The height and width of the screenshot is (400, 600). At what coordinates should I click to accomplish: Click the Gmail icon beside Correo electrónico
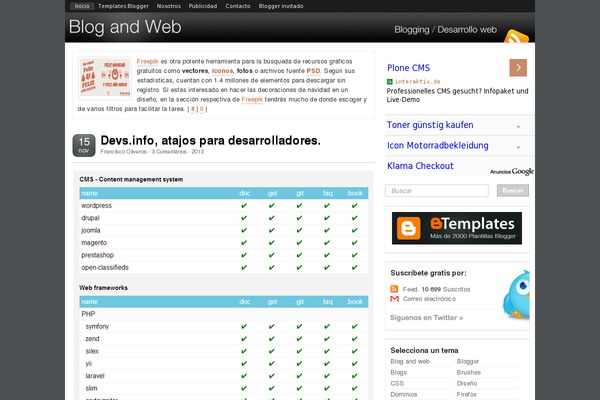click(394, 299)
